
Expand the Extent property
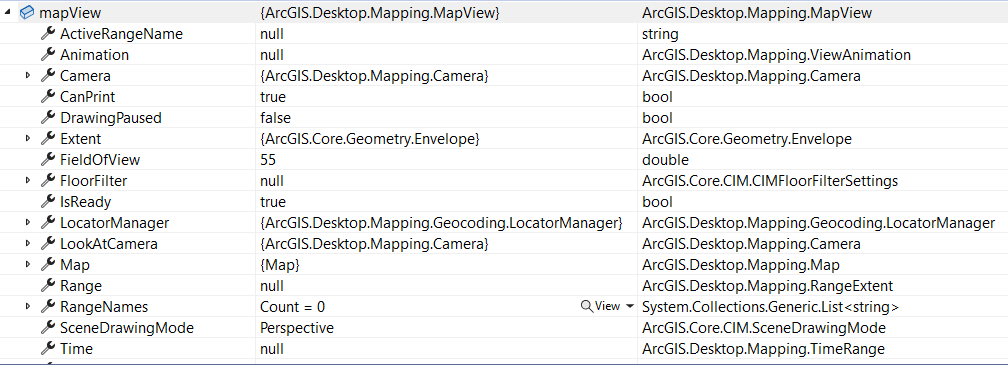point(28,139)
